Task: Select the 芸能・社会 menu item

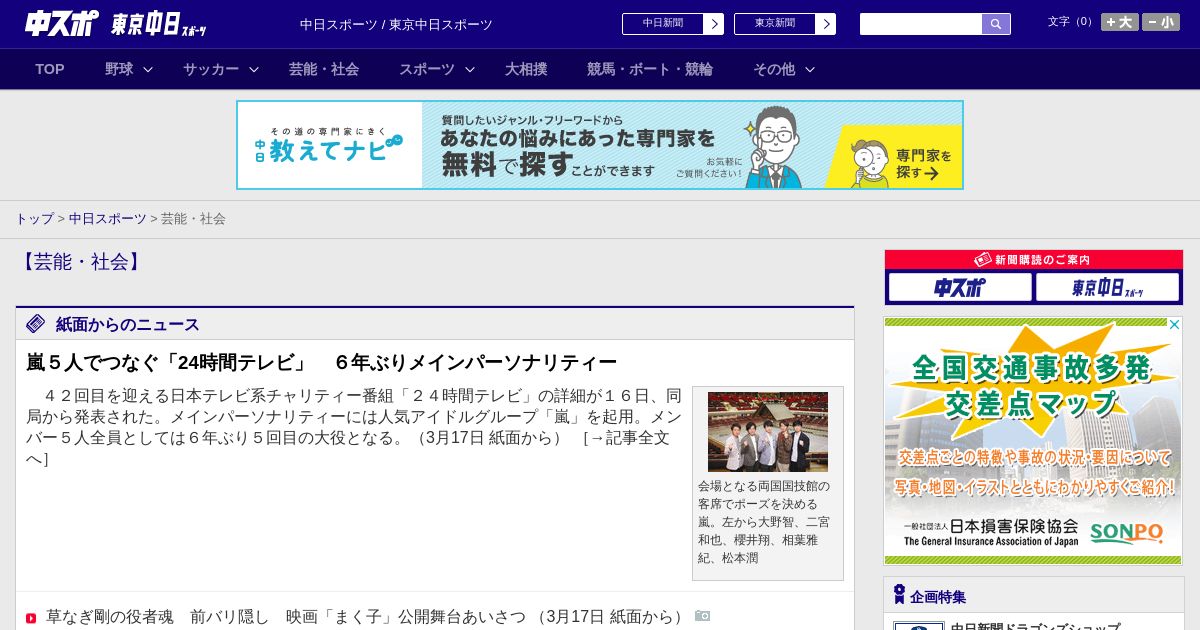Action: 324,69
